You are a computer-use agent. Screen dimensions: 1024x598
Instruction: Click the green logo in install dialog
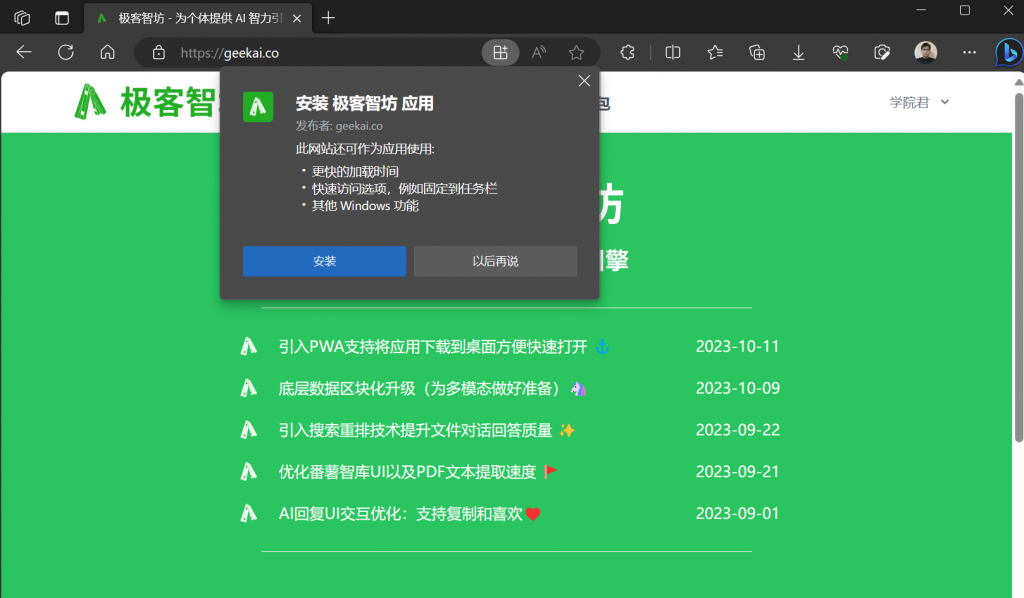click(258, 106)
